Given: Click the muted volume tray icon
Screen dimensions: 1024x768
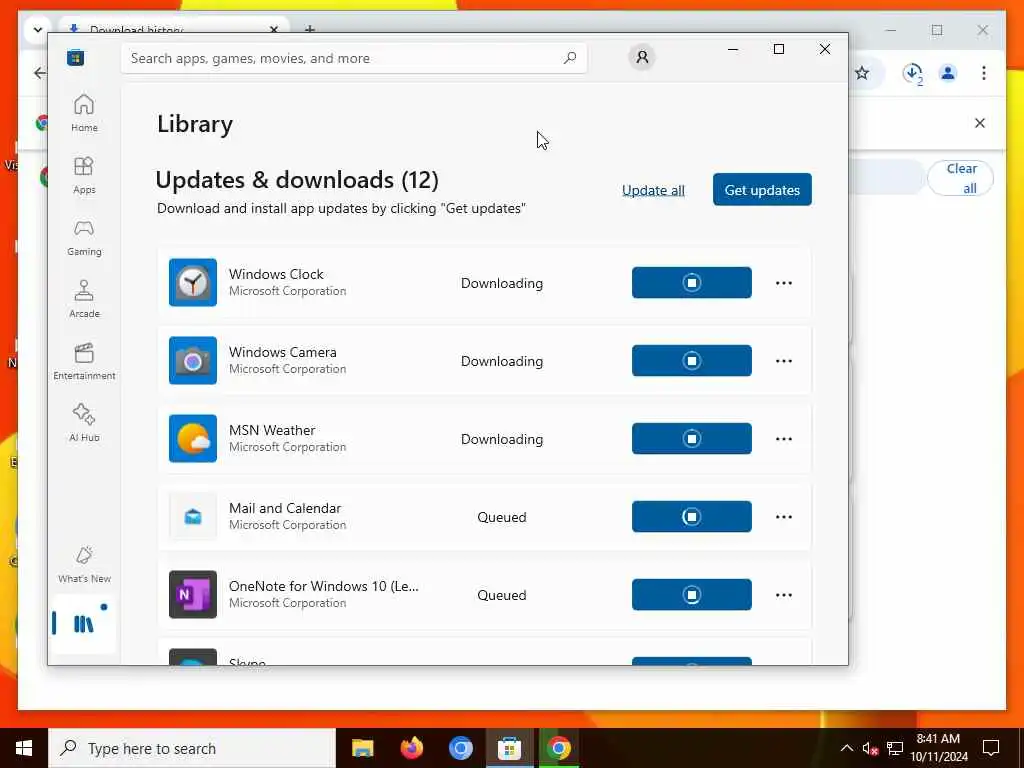Looking at the screenshot, I should tap(870, 748).
